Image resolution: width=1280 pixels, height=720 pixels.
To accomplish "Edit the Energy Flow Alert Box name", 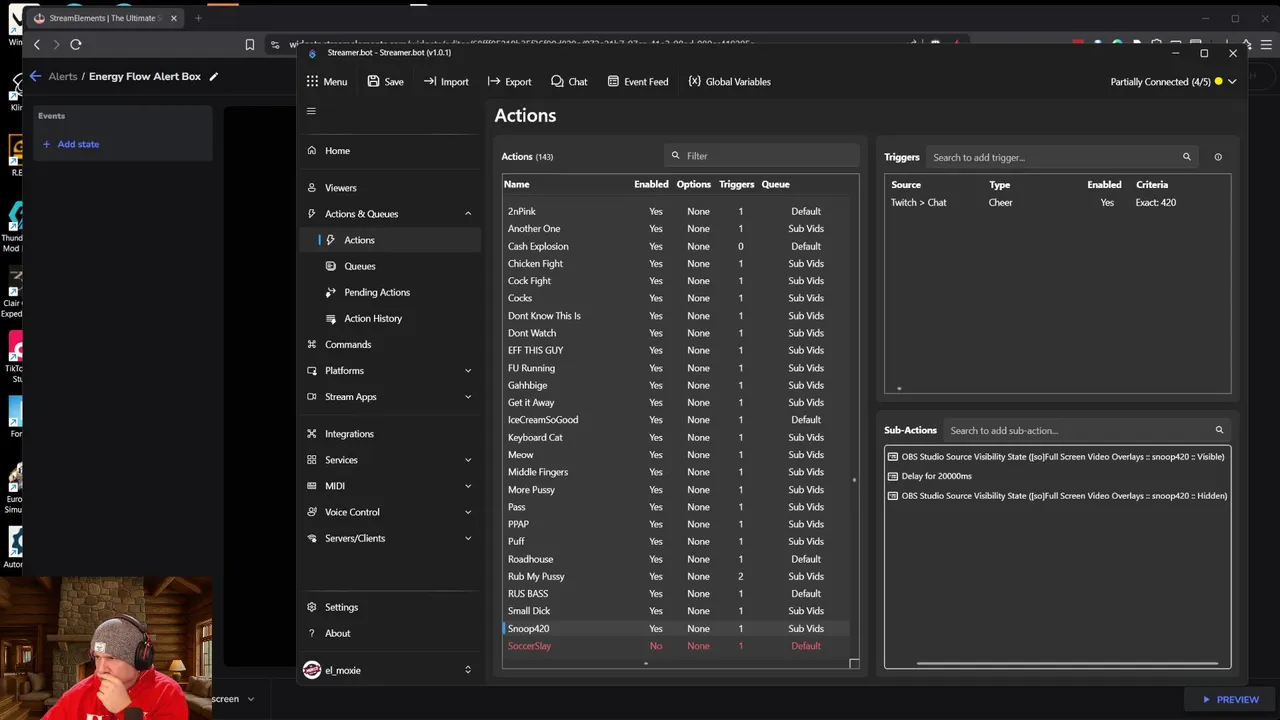I will tap(213, 77).
